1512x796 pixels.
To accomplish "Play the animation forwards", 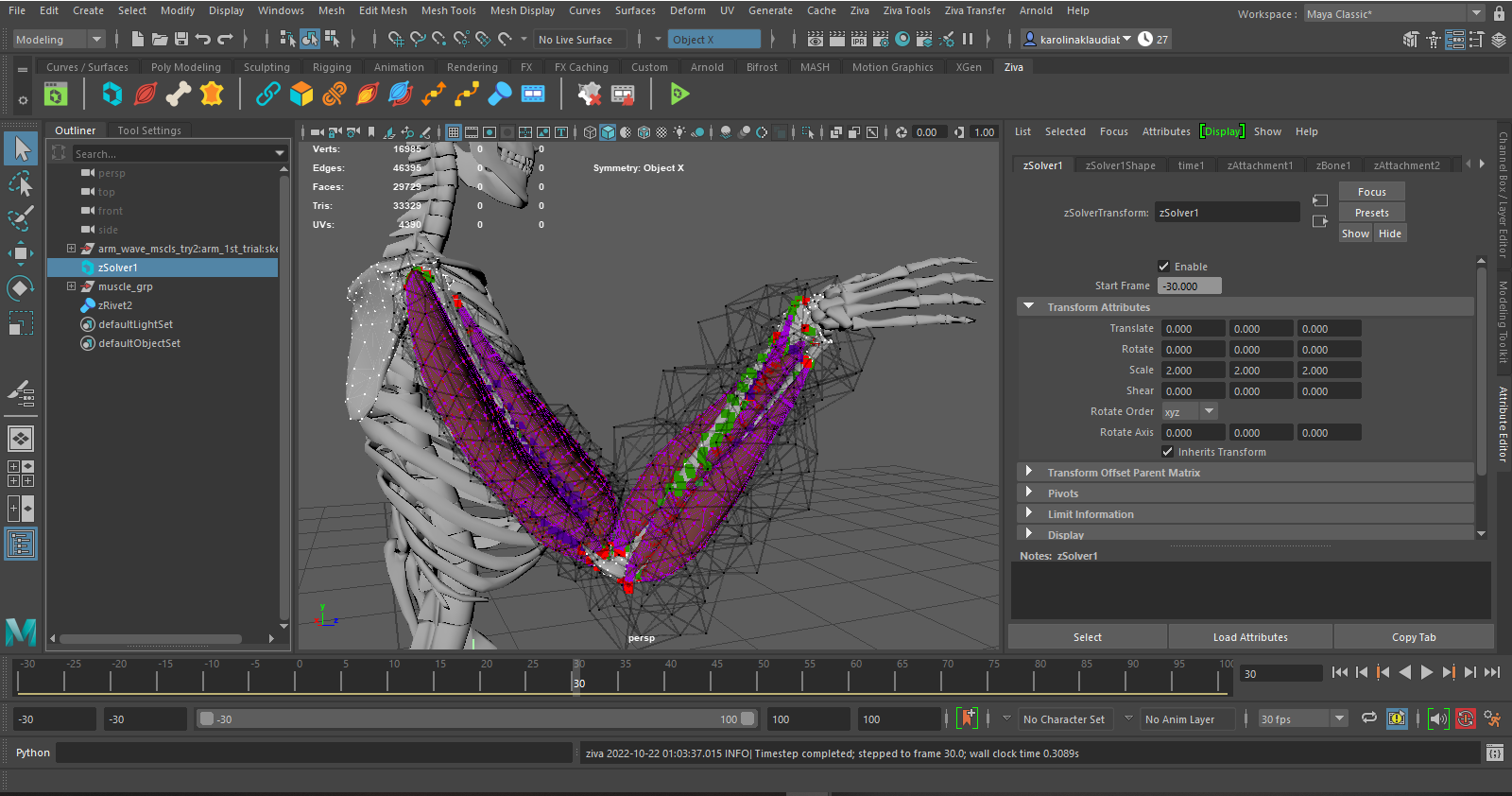I will pyautogui.click(x=1427, y=673).
